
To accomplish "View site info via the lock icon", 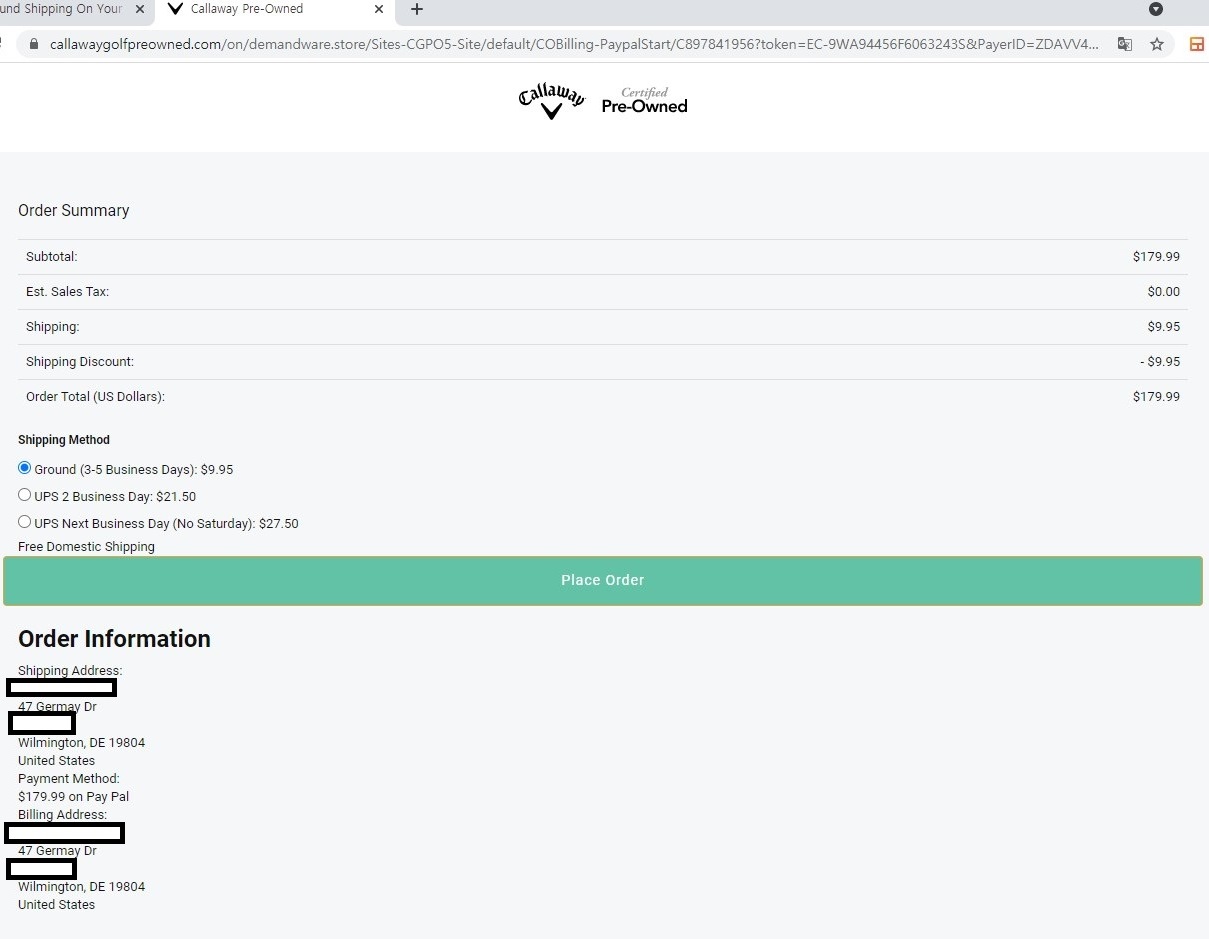I will (33, 44).
